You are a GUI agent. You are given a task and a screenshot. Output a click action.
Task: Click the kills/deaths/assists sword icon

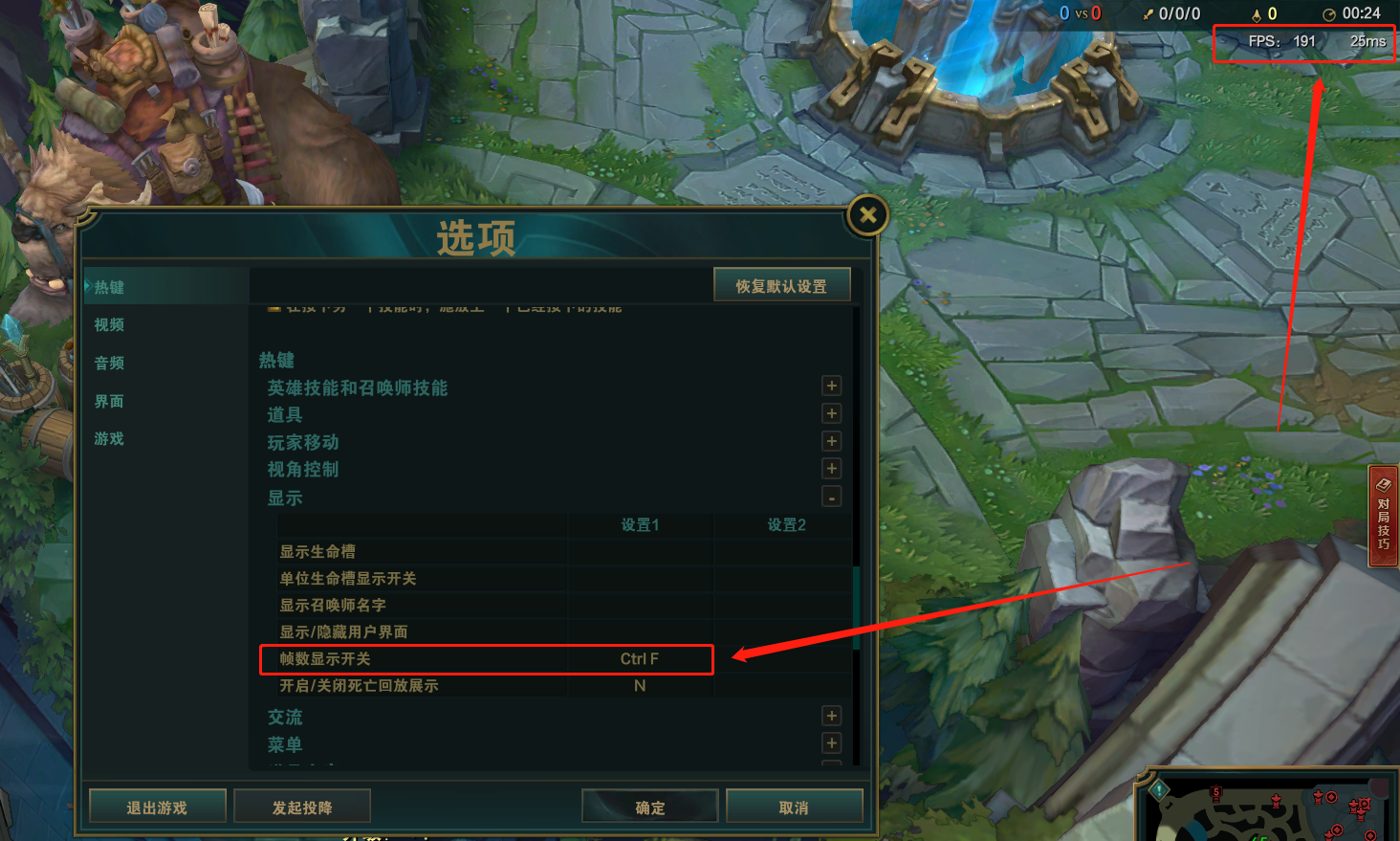(x=1148, y=14)
